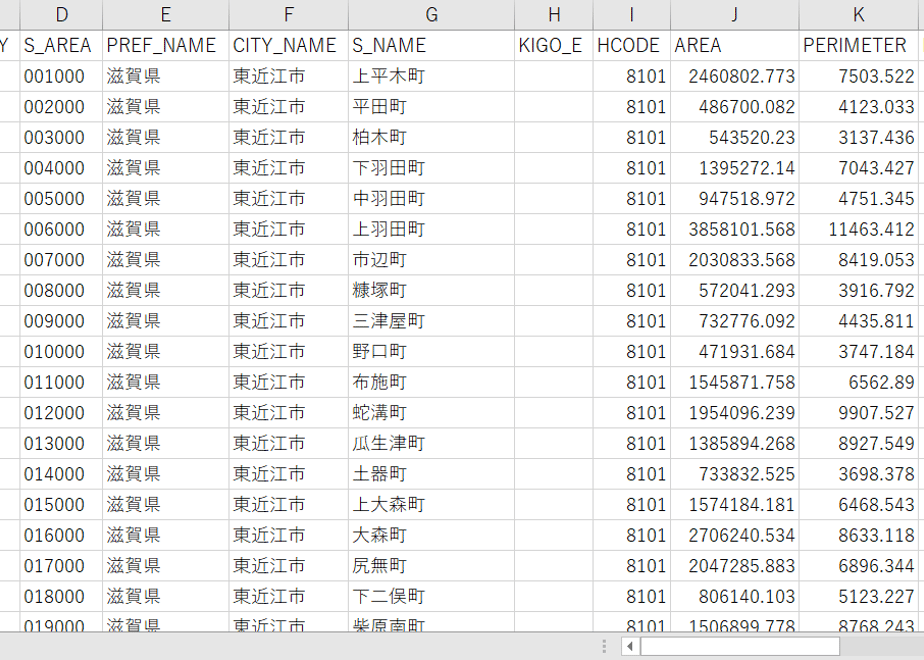This screenshot has width=924, height=660.
Task: Select the 市辺町 cell
Action: click(431, 260)
